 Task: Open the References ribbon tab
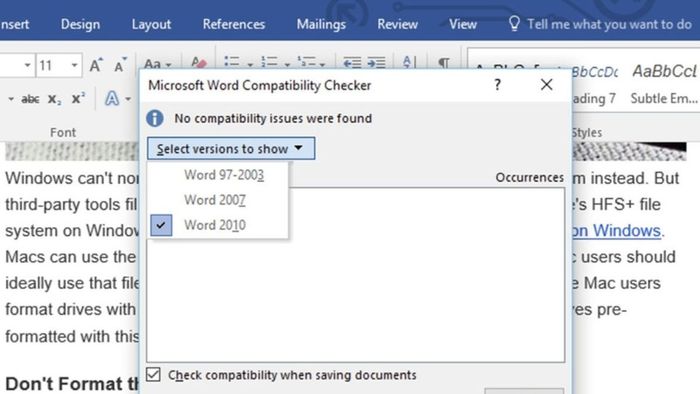coord(233,24)
